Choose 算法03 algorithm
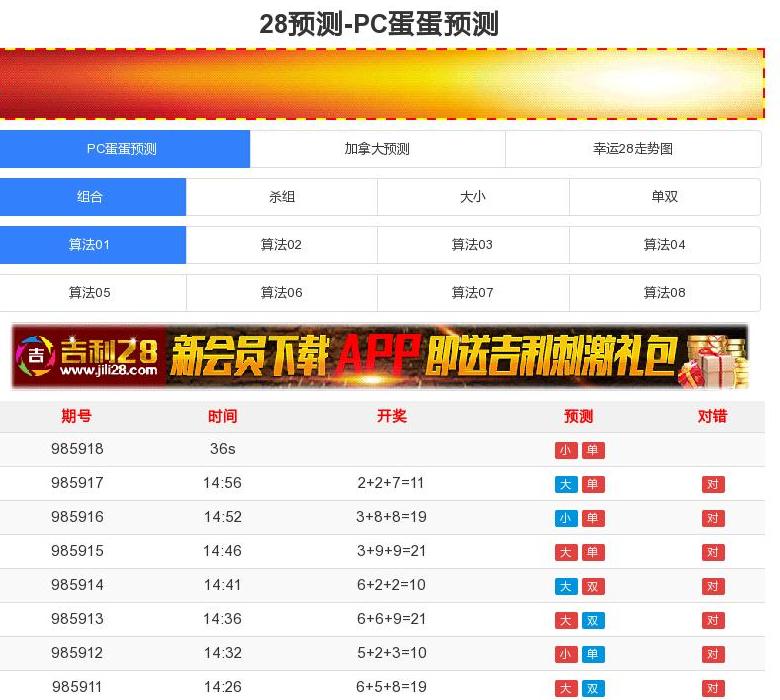Viewport: 780px width, 700px height. [x=473, y=244]
